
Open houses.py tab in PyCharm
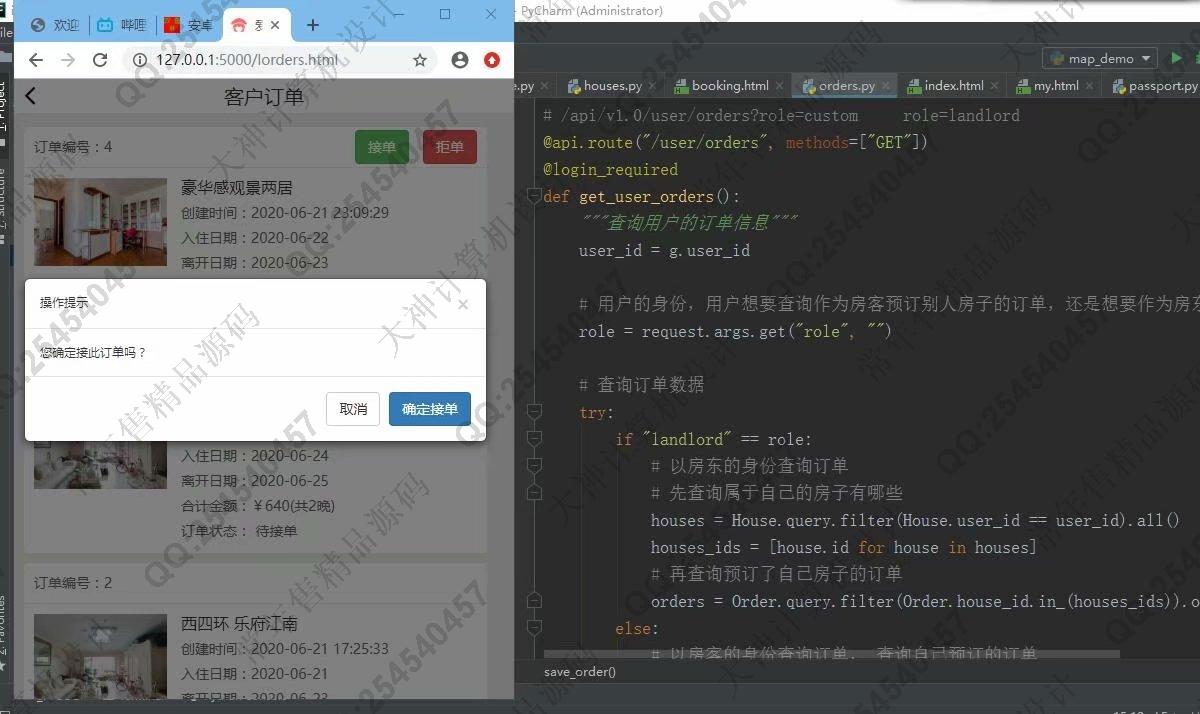point(613,86)
